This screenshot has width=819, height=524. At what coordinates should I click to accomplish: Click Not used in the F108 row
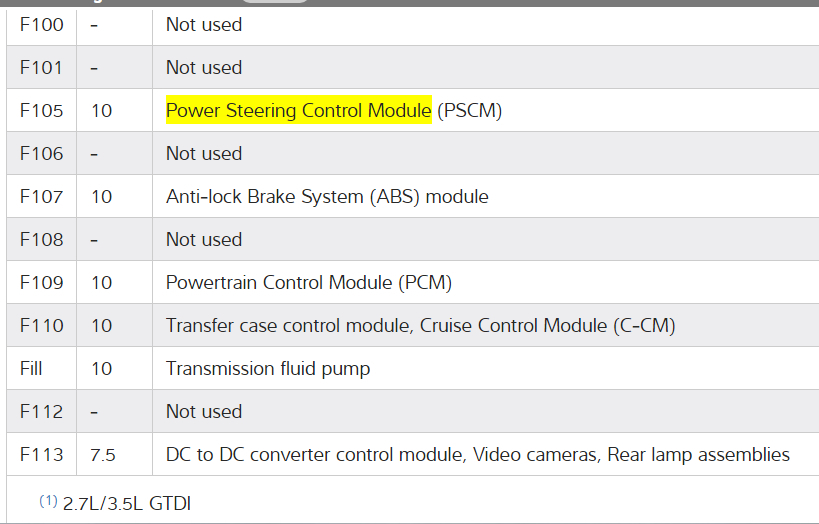[x=204, y=240]
